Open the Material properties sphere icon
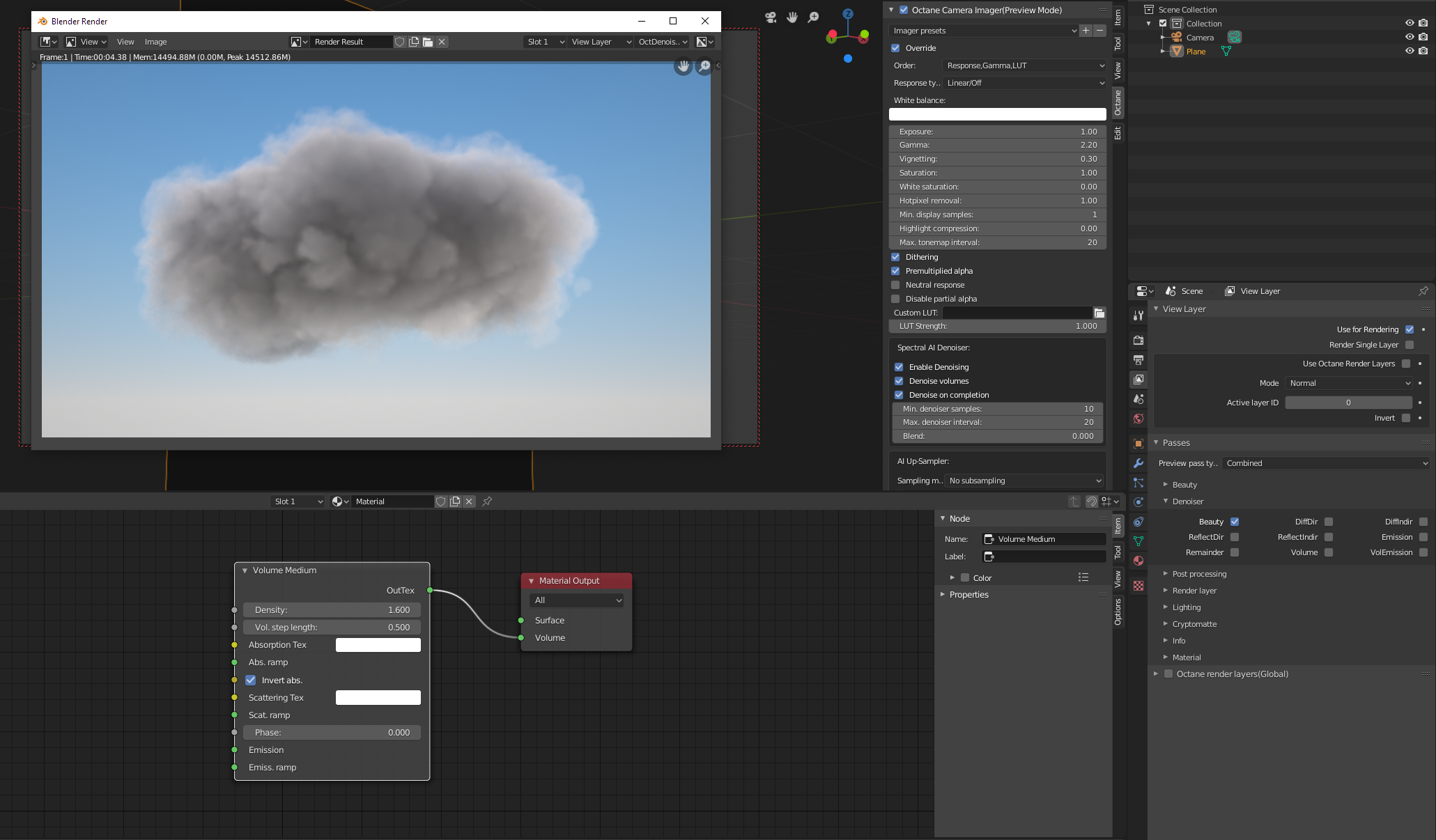1436x840 pixels. [x=1138, y=561]
